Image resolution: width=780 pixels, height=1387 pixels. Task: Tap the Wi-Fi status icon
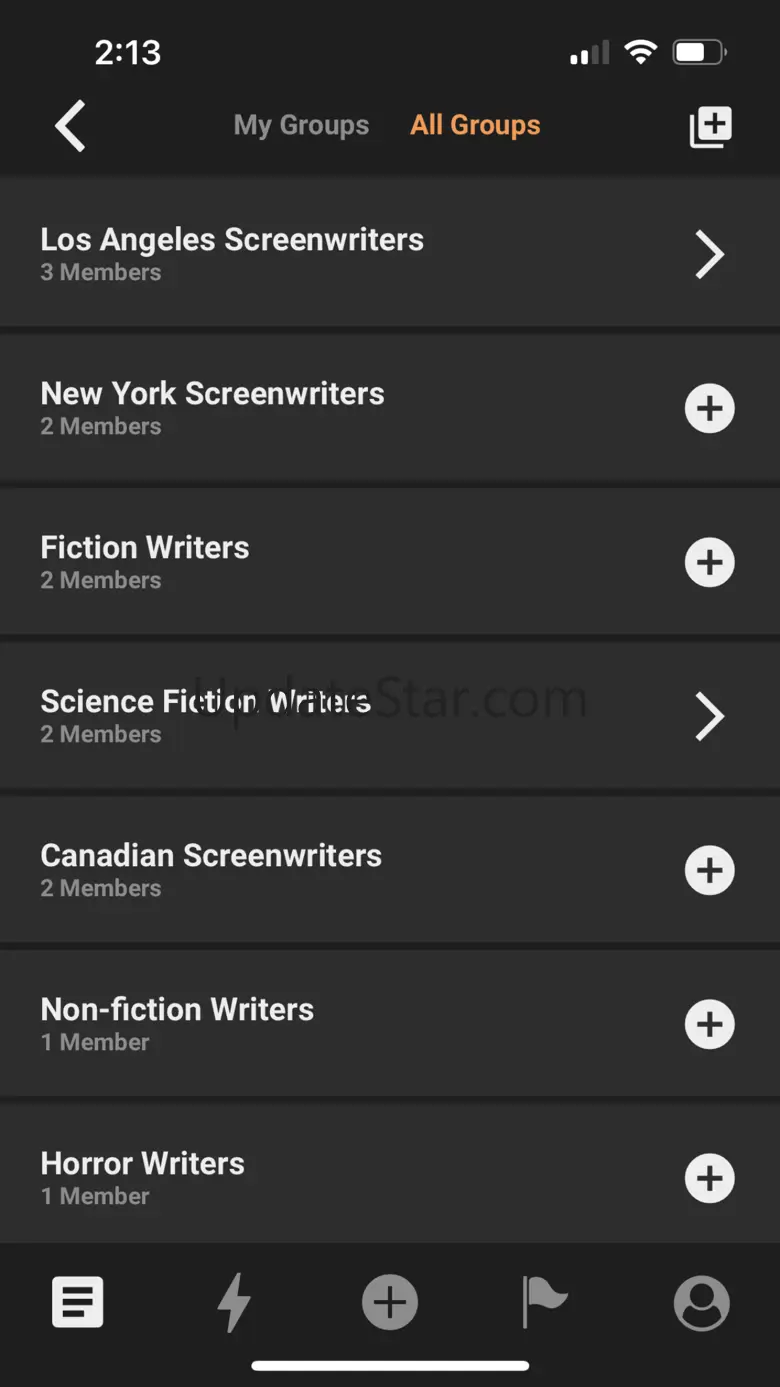point(640,52)
